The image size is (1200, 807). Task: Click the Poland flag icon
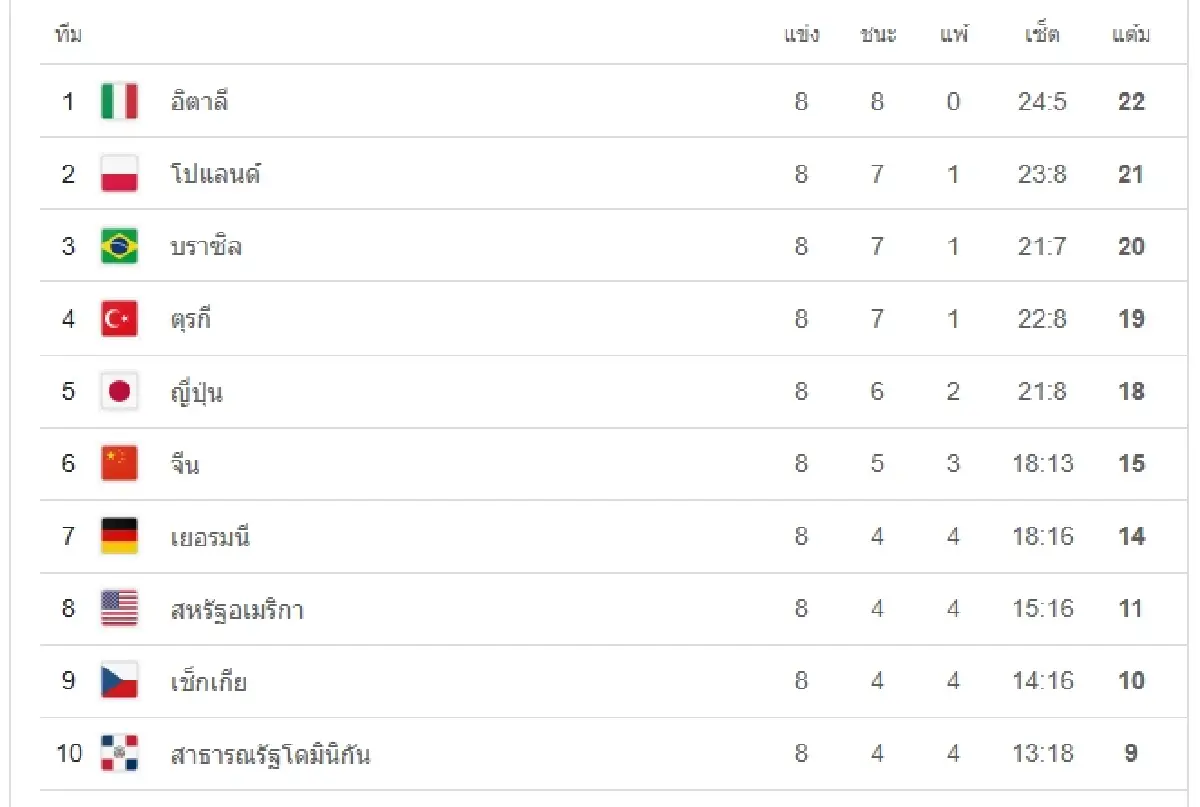(x=119, y=174)
